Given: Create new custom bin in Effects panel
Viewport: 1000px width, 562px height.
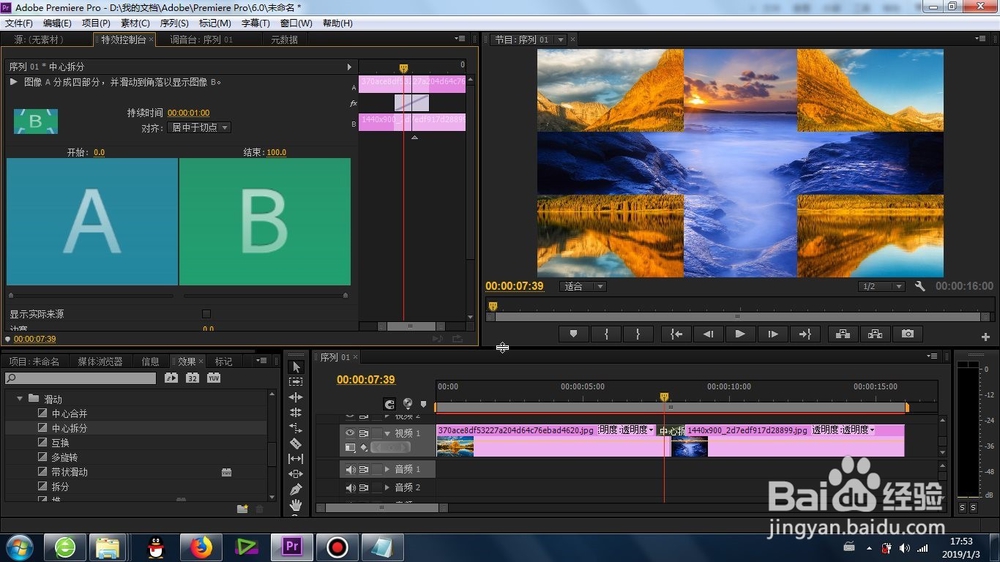Looking at the screenshot, I should coord(242,508).
